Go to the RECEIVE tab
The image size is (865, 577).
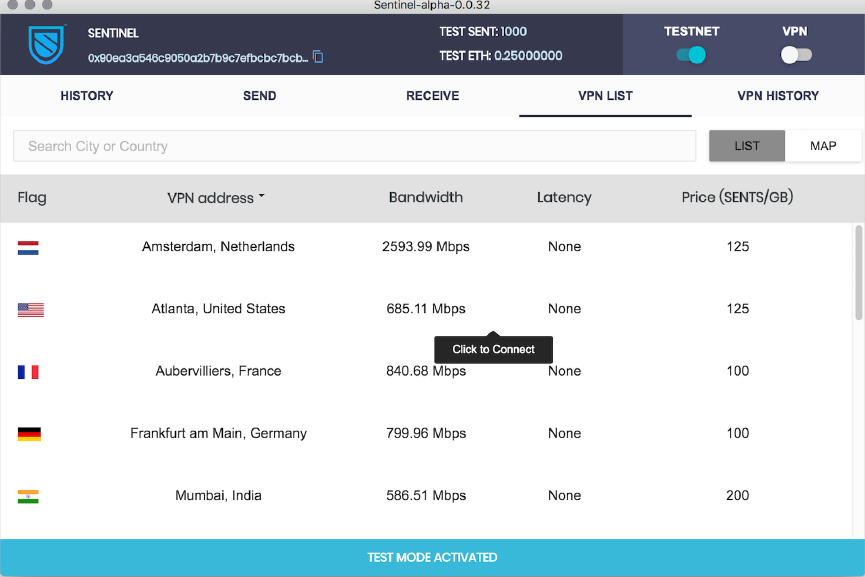pos(432,95)
